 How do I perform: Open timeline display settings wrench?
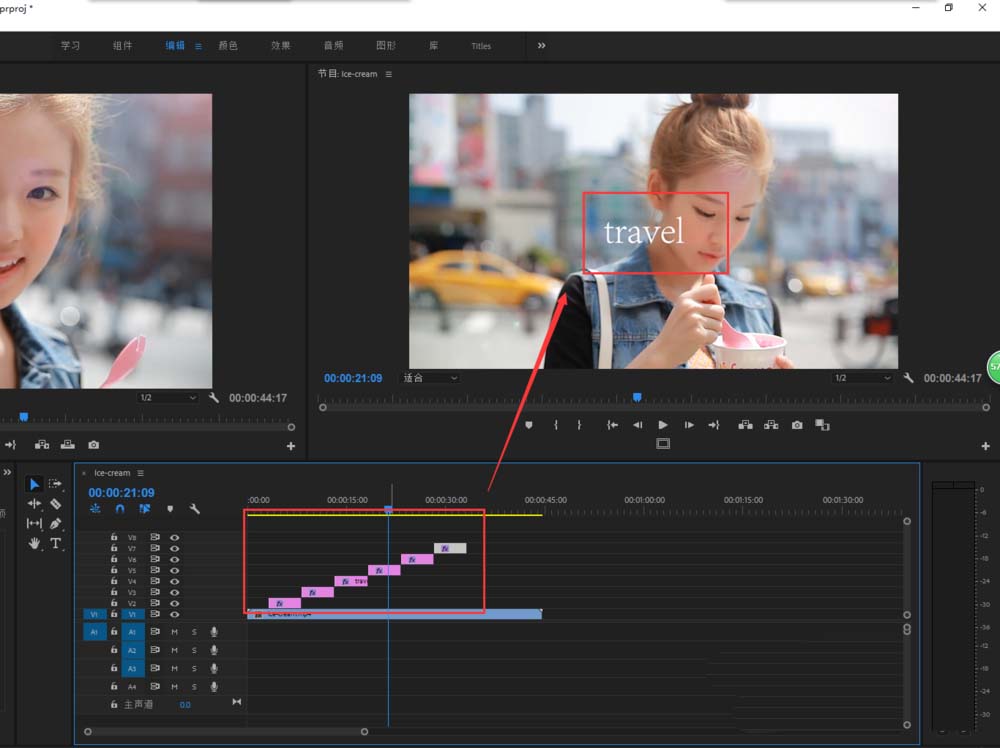pyautogui.click(x=195, y=509)
